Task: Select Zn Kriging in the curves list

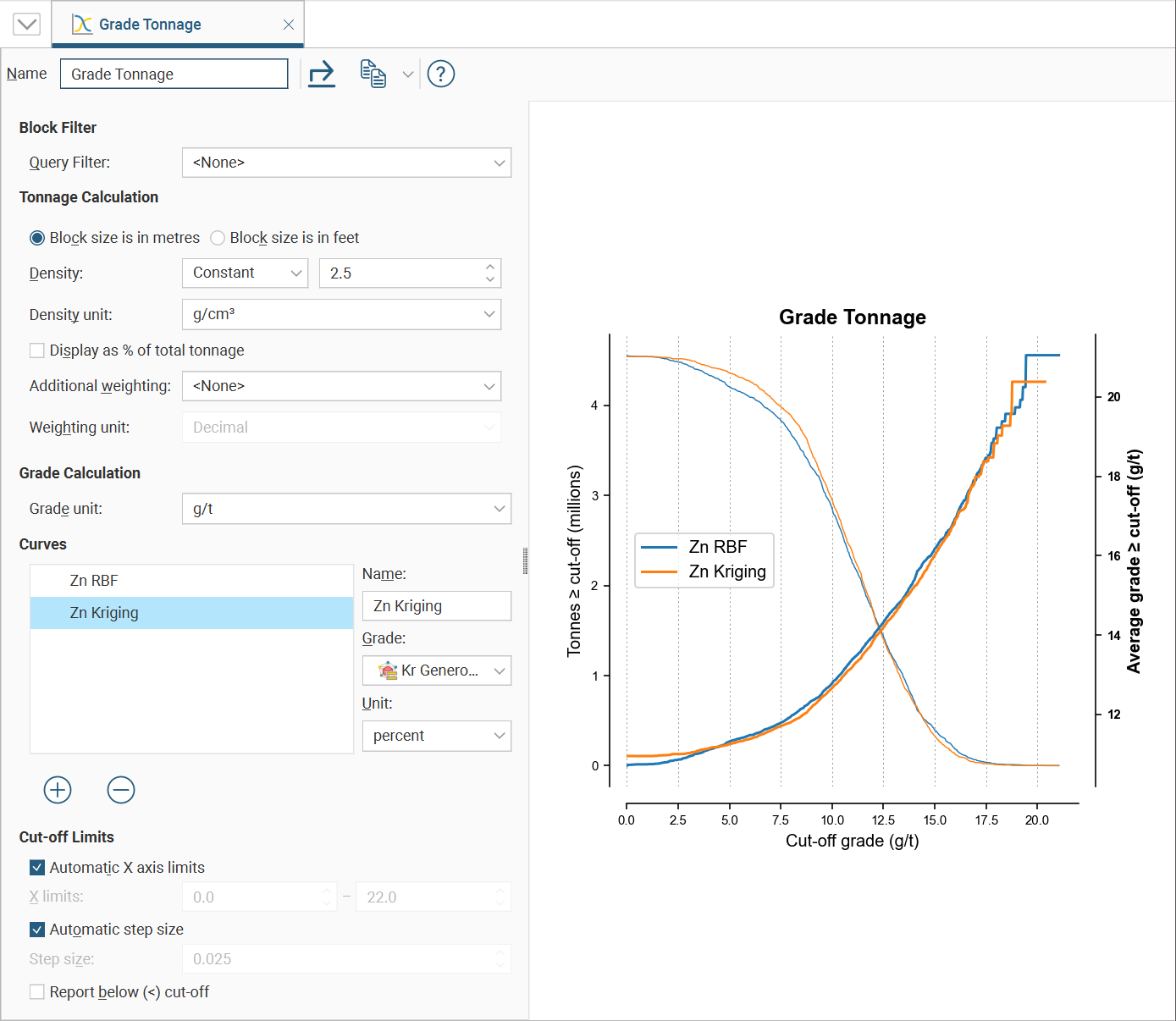Action: [104, 613]
